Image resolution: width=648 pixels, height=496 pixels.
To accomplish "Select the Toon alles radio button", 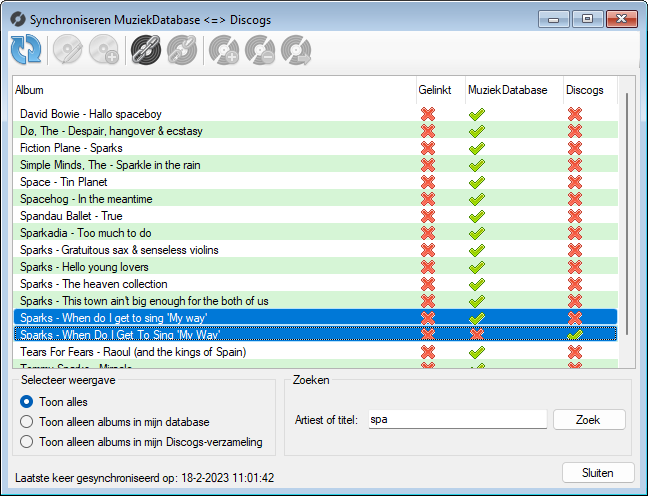I will click(26, 402).
